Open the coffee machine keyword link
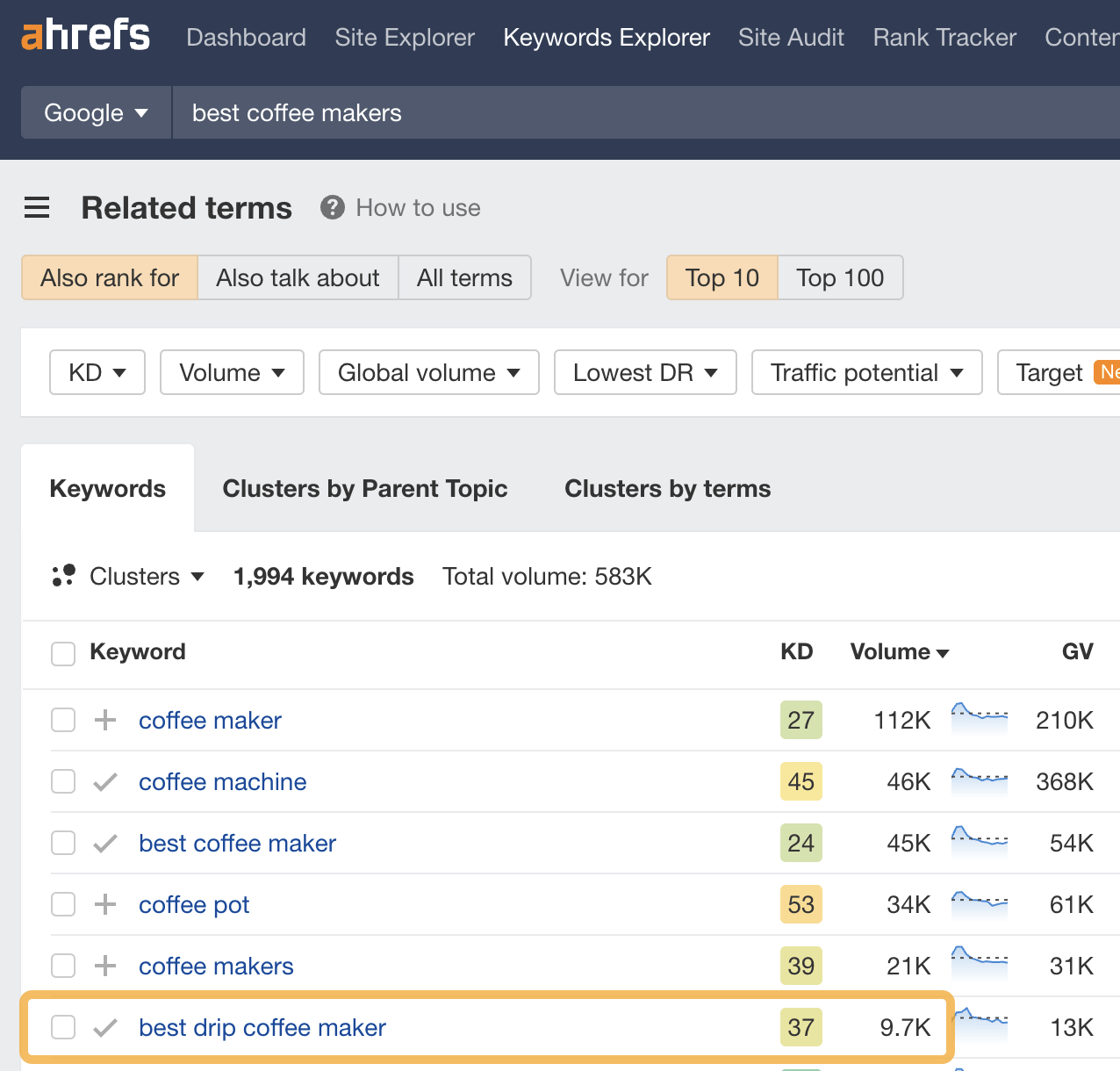This screenshot has height=1071, width=1120. point(222,781)
